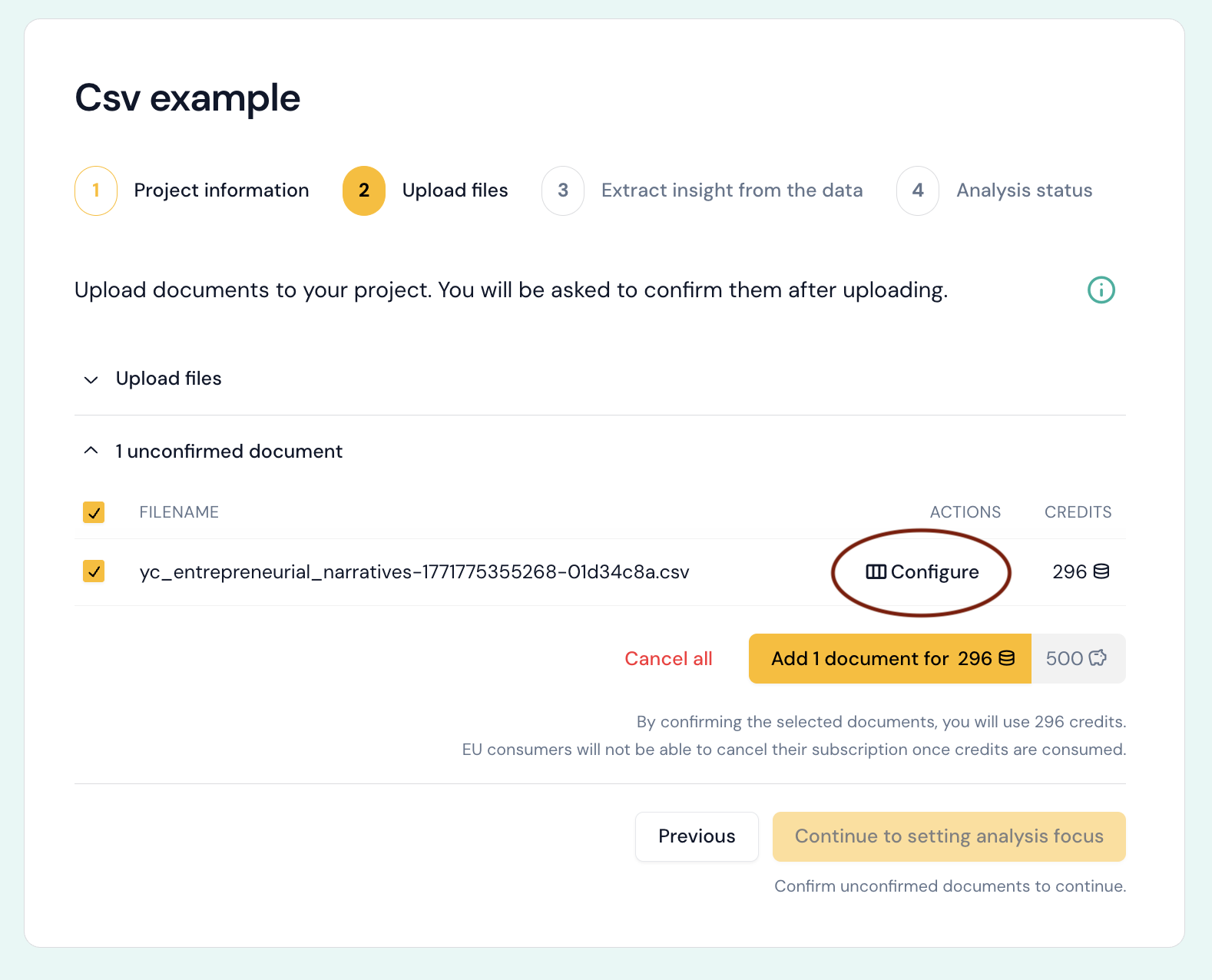Open the Analysis status step
The image size is (1212, 980).
pos(1024,190)
